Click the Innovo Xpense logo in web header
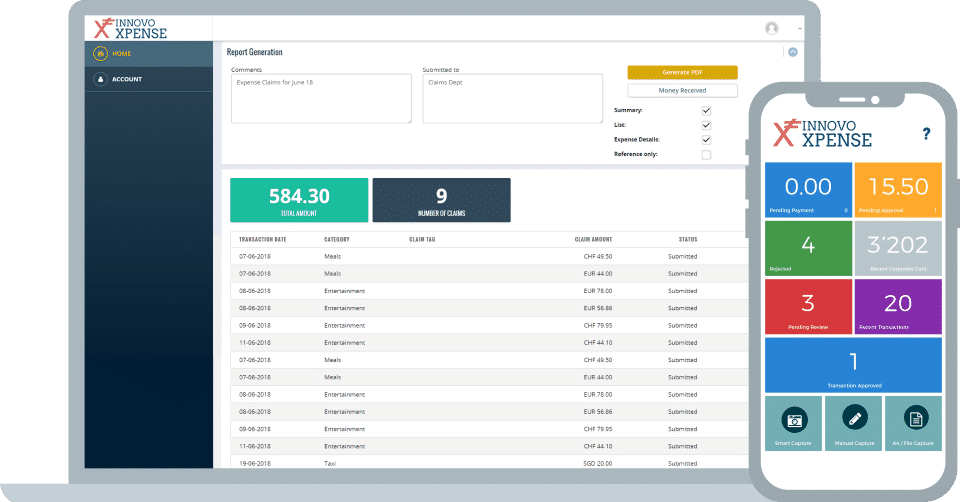This screenshot has height=502, width=960. (130, 28)
